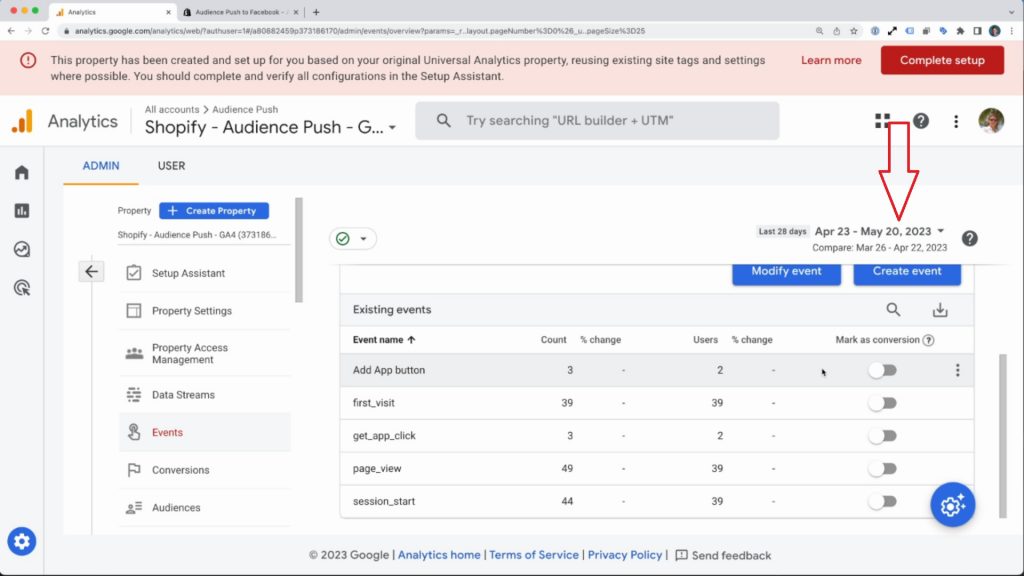Download existing events list
The height and width of the screenshot is (576, 1024).
pos(939,310)
